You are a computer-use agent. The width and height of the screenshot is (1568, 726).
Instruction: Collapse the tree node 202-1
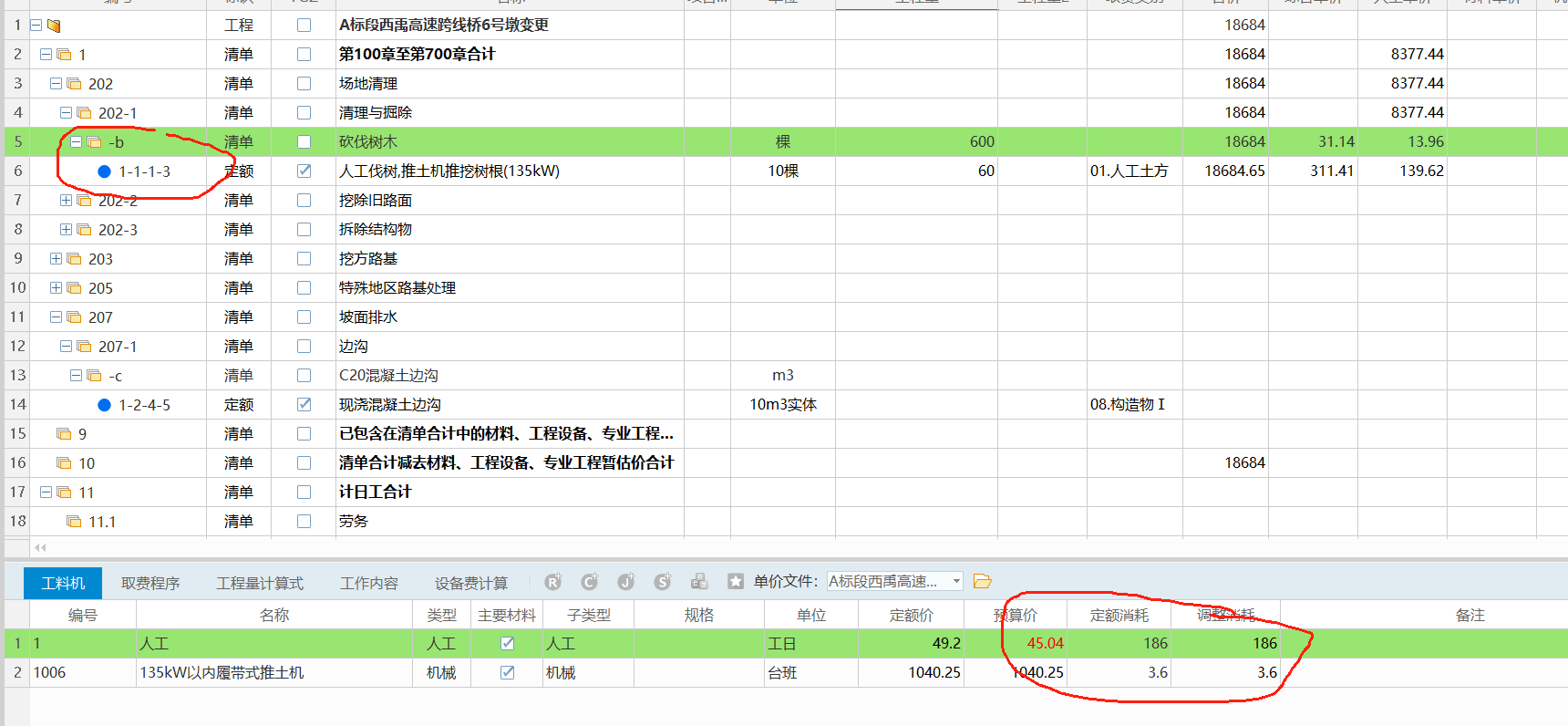(66, 113)
